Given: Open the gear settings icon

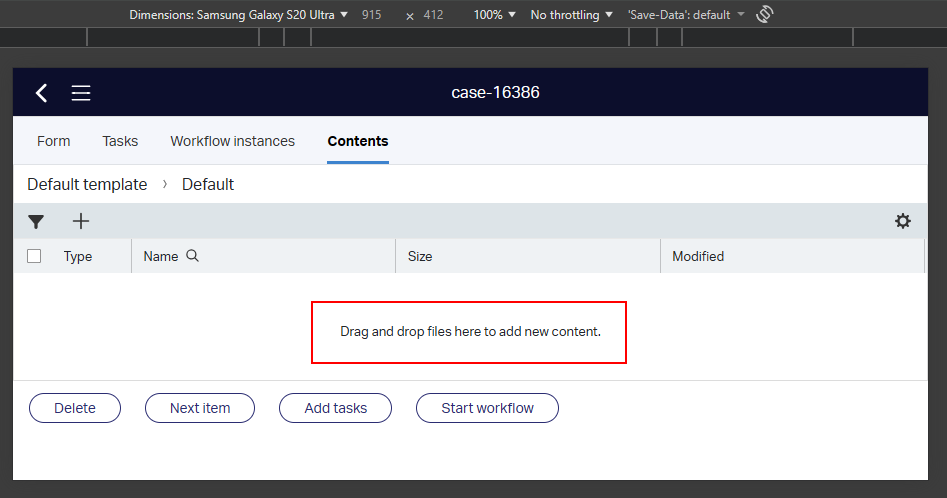Looking at the screenshot, I should [902, 221].
